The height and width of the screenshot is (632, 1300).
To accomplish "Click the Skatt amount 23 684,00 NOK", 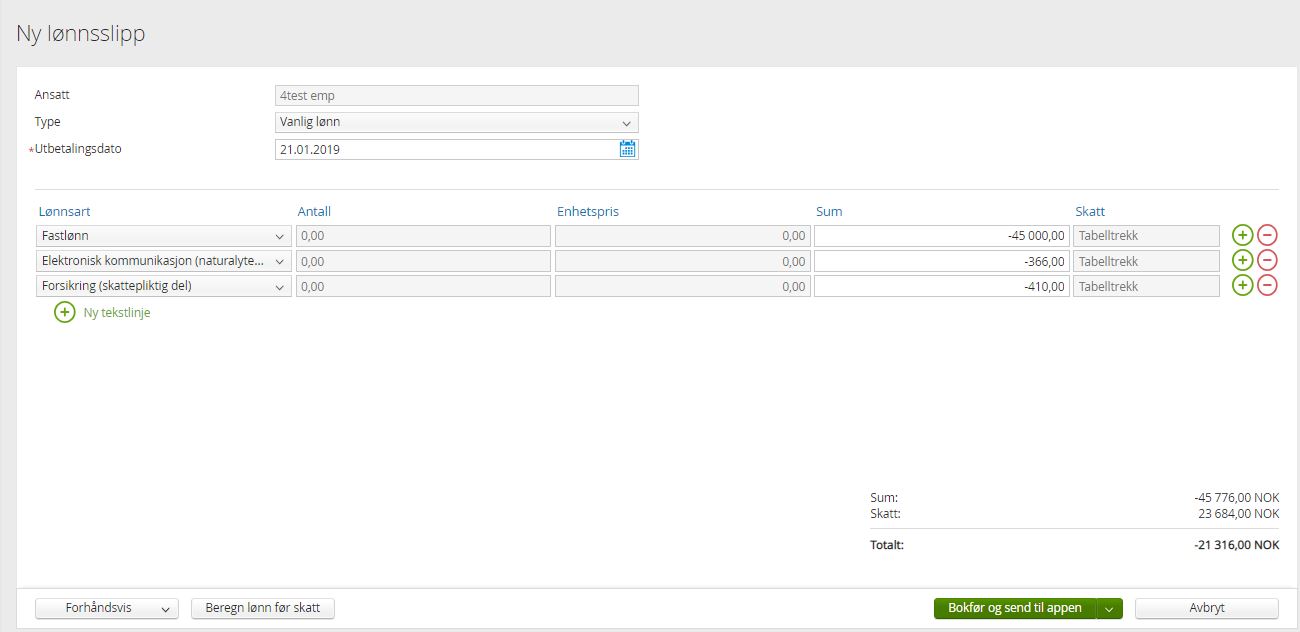I will [x=1239, y=513].
